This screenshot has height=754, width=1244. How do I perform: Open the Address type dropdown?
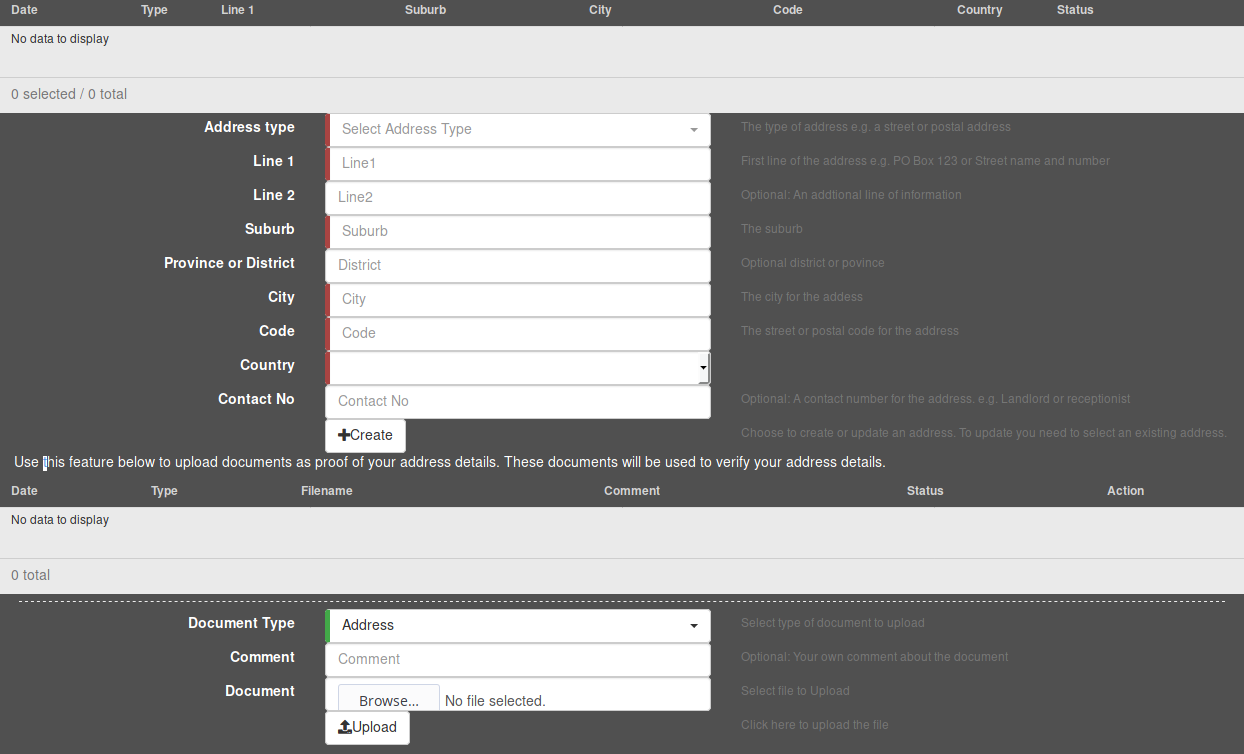click(x=517, y=129)
